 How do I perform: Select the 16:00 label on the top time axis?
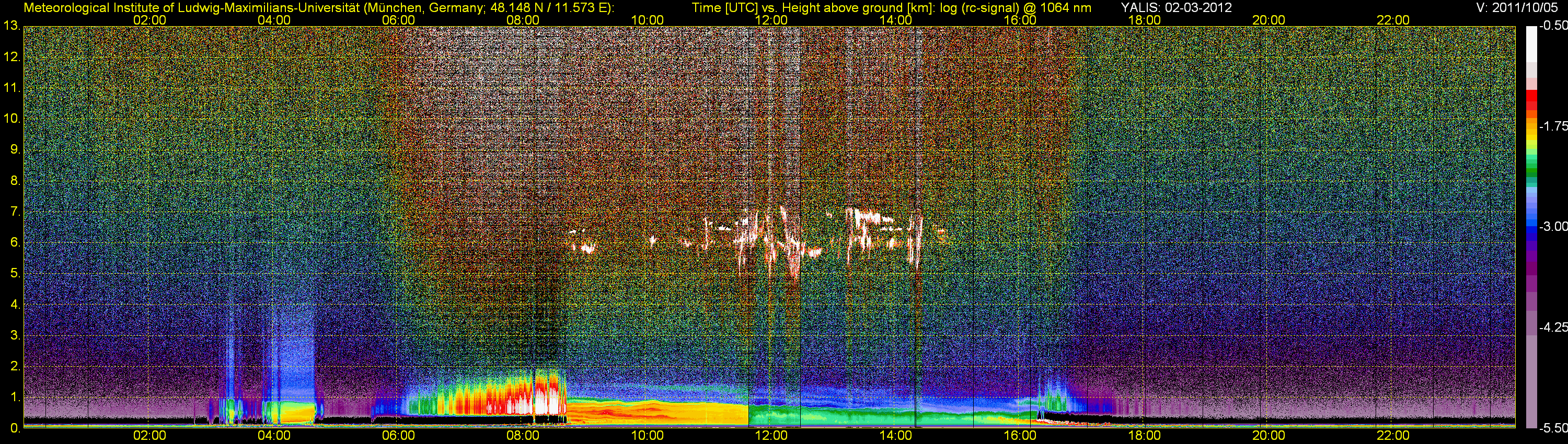(x=1020, y=20)
